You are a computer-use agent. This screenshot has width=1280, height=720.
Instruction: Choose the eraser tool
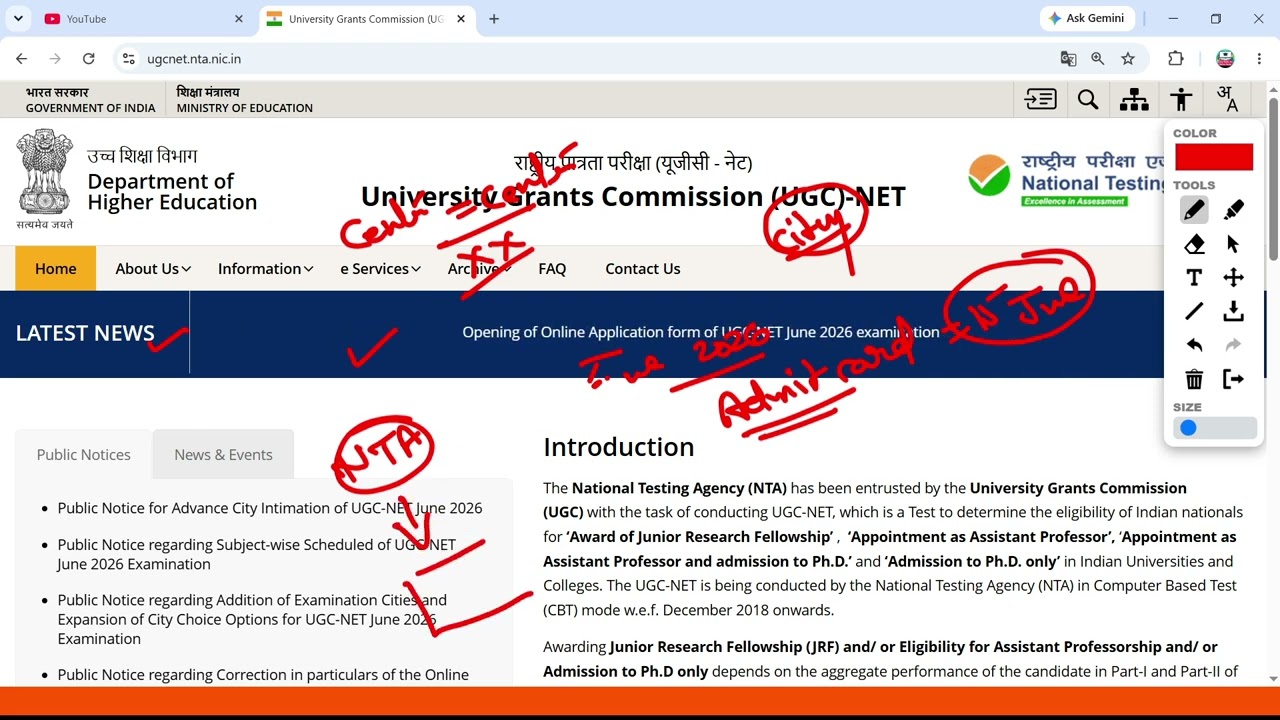point(1194,244)
